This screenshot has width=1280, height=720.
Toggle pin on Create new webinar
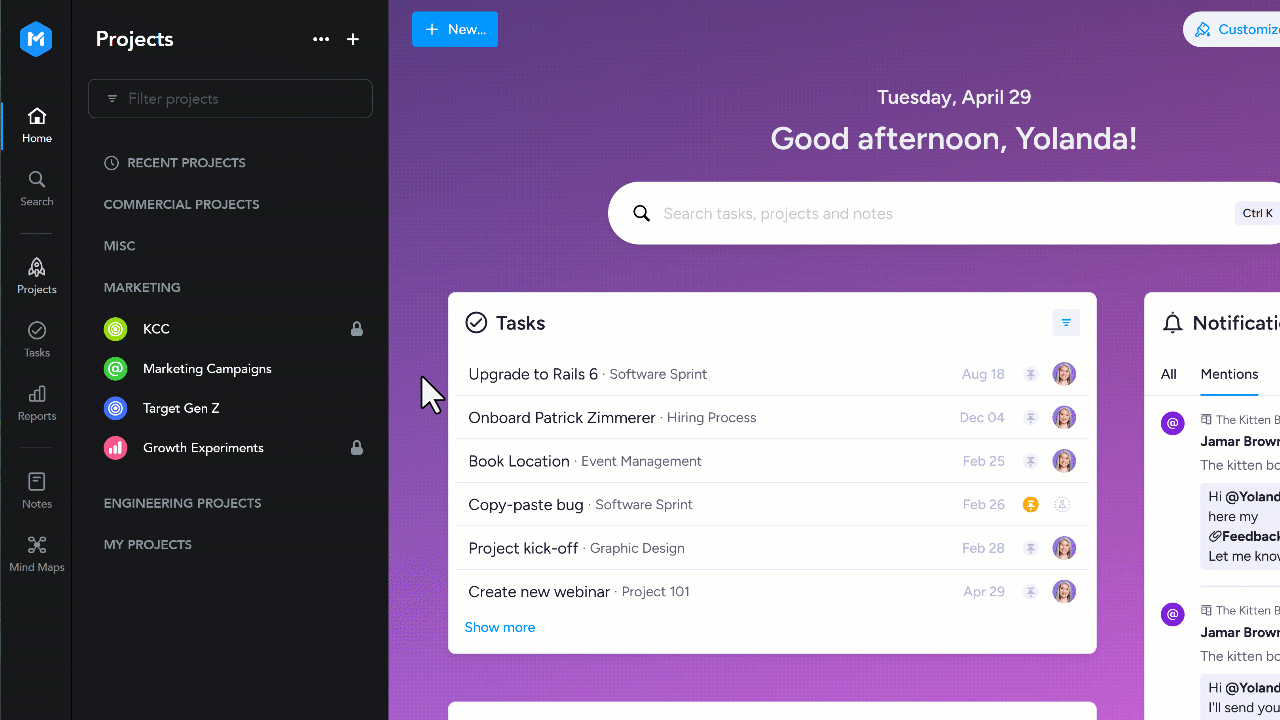(1030, 592)
